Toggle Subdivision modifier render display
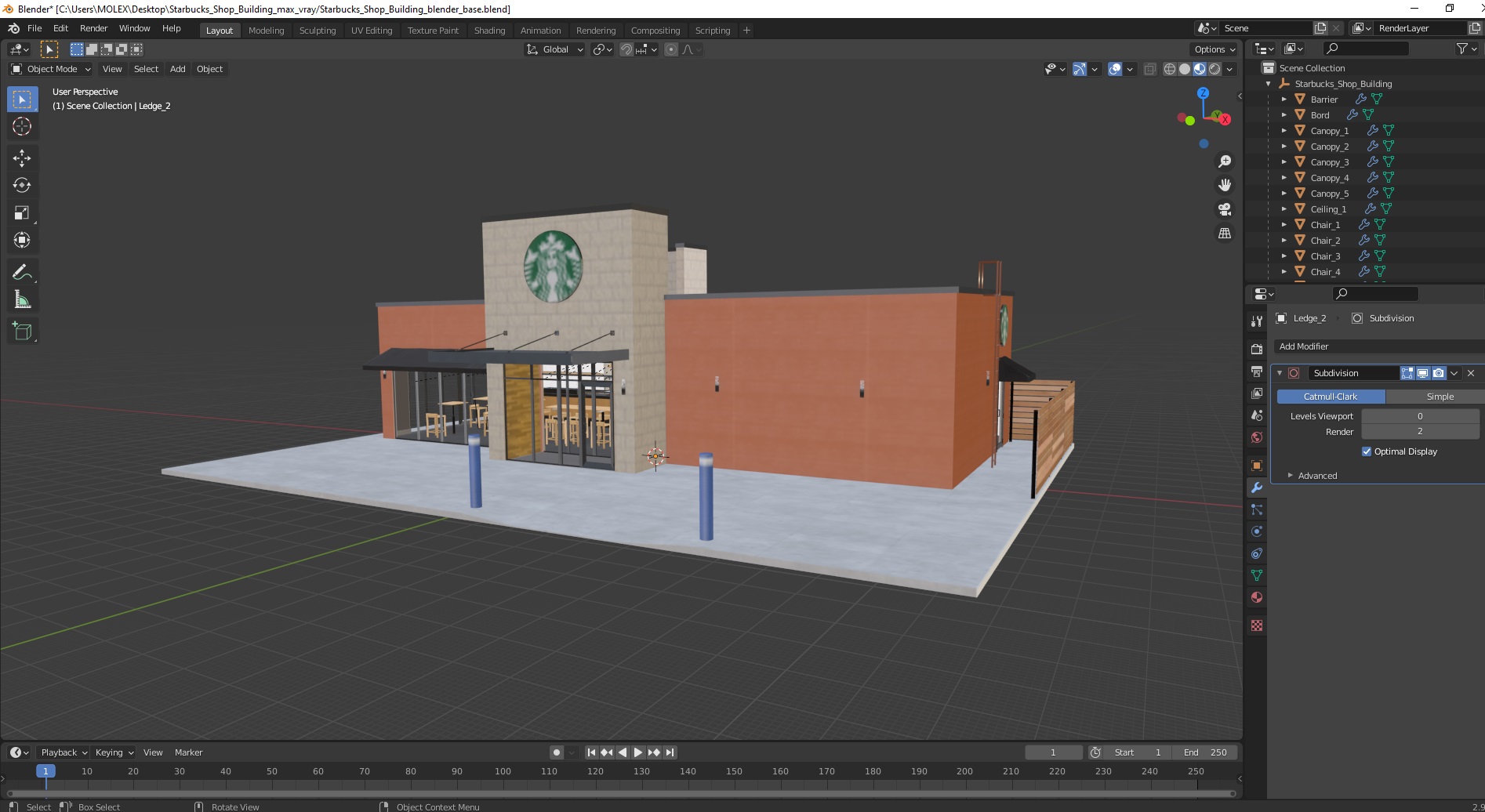The height and width of the screenshot is (812, 1485). click(1438, 373)
